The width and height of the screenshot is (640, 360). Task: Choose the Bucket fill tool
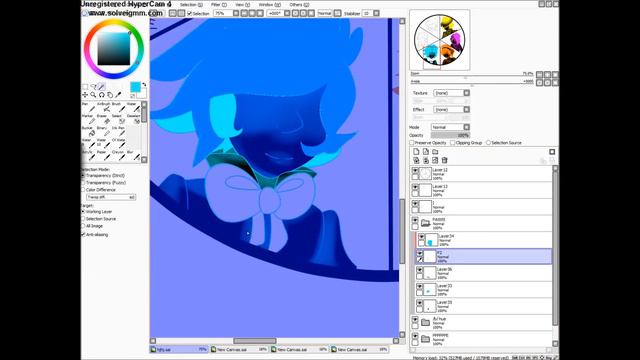(x=88, y=131)
